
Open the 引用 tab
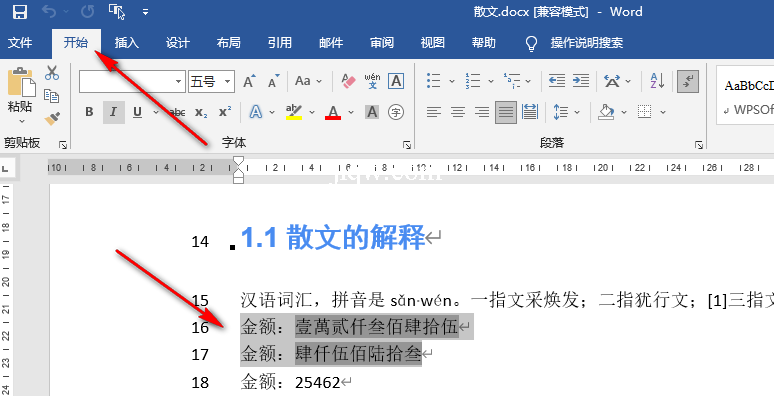pyautogui.click(x=280, y=43)
